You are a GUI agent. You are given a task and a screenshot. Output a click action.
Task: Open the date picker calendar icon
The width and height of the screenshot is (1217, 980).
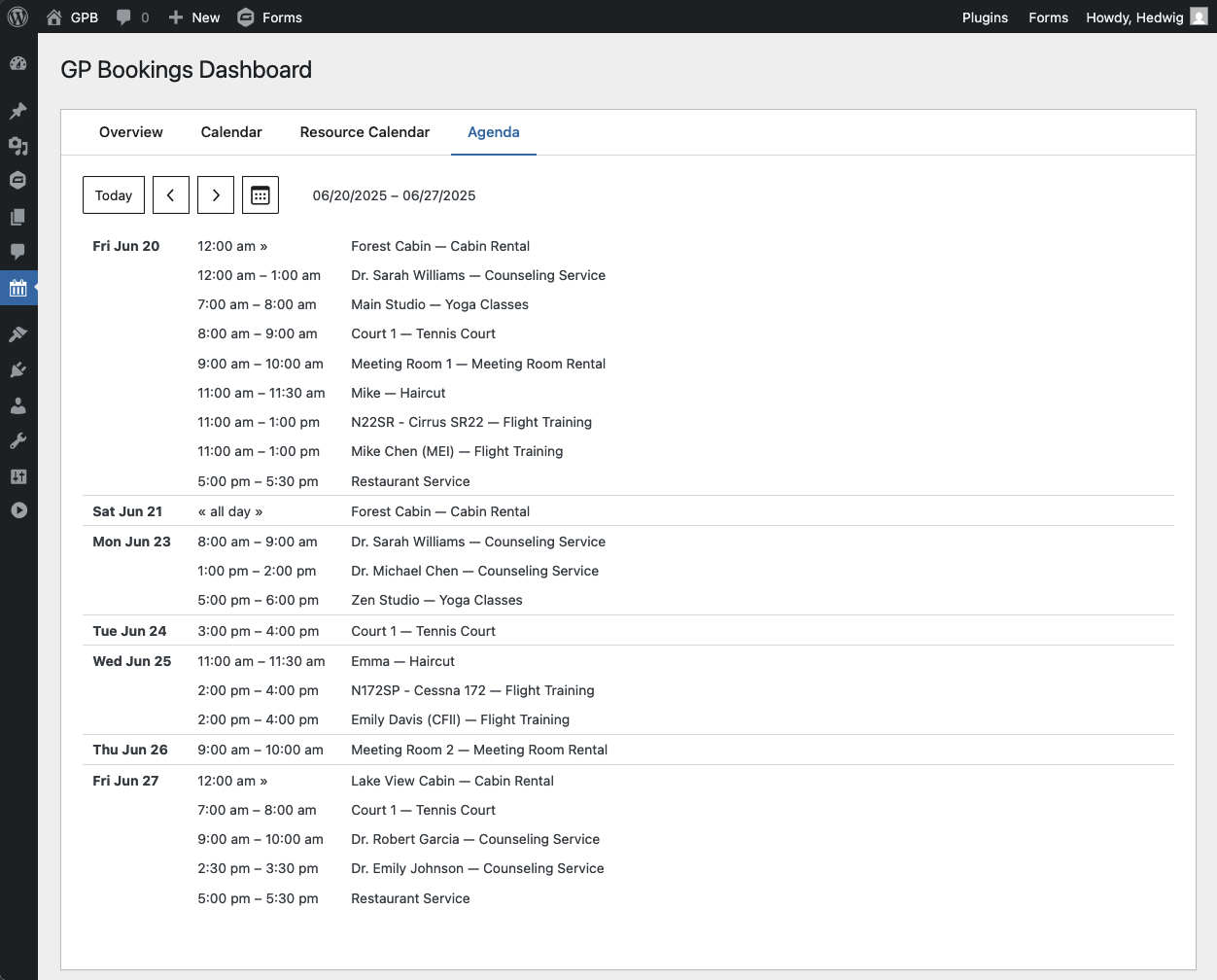[x=261, y=194]
